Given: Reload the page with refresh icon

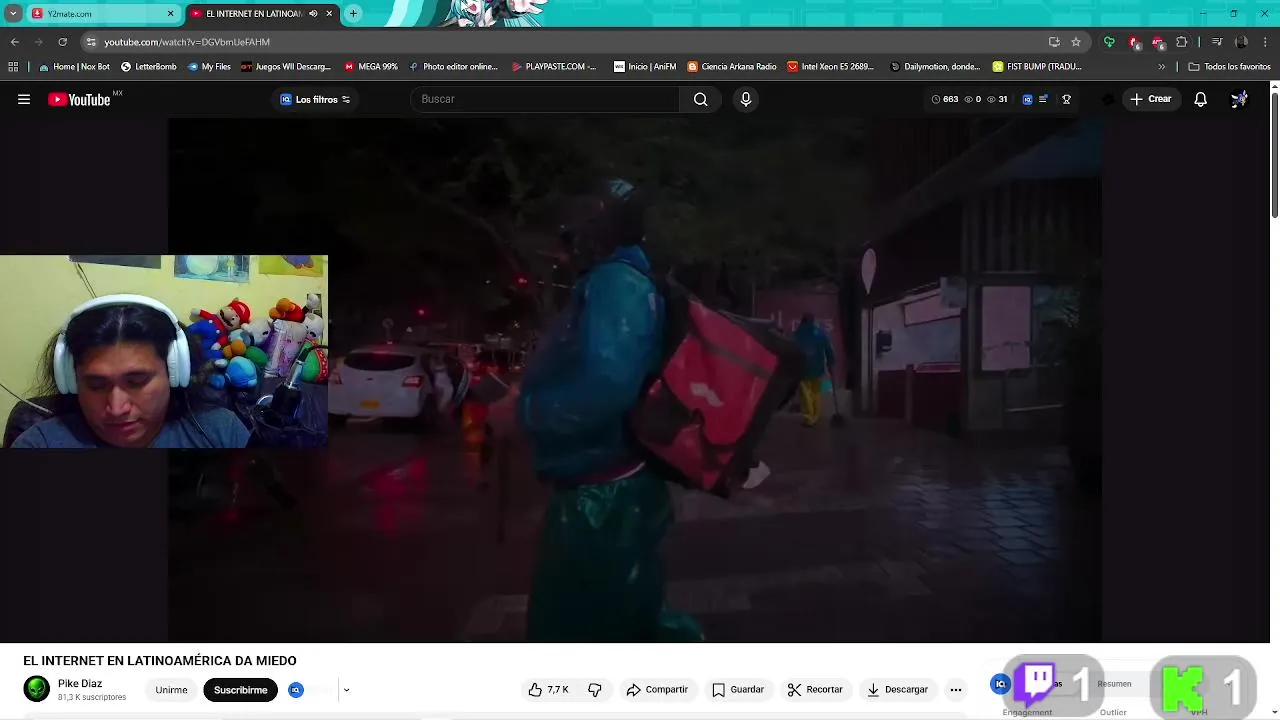Looking at the screenshot, I should (62, 42).
